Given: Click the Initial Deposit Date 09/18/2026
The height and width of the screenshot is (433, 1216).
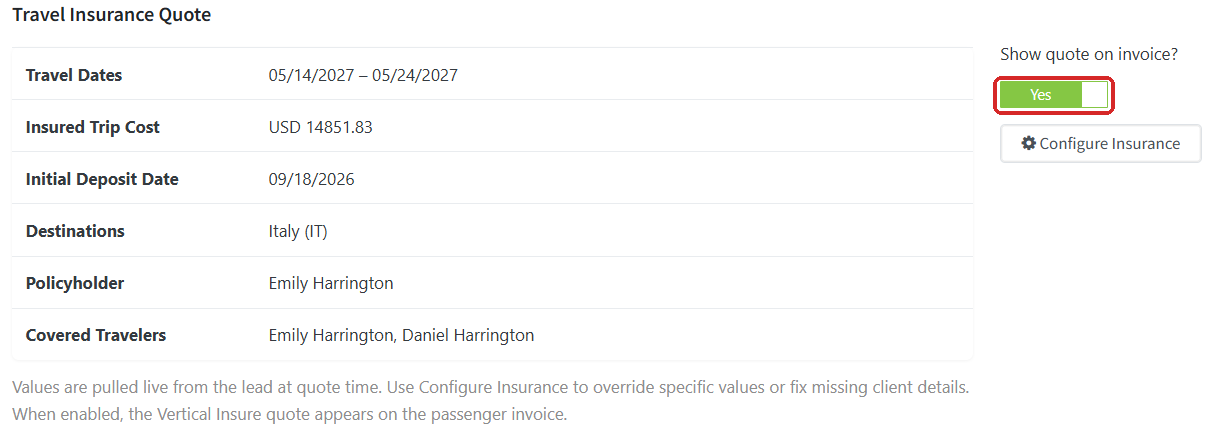Looking at the screenshot, I should (311, 179).
